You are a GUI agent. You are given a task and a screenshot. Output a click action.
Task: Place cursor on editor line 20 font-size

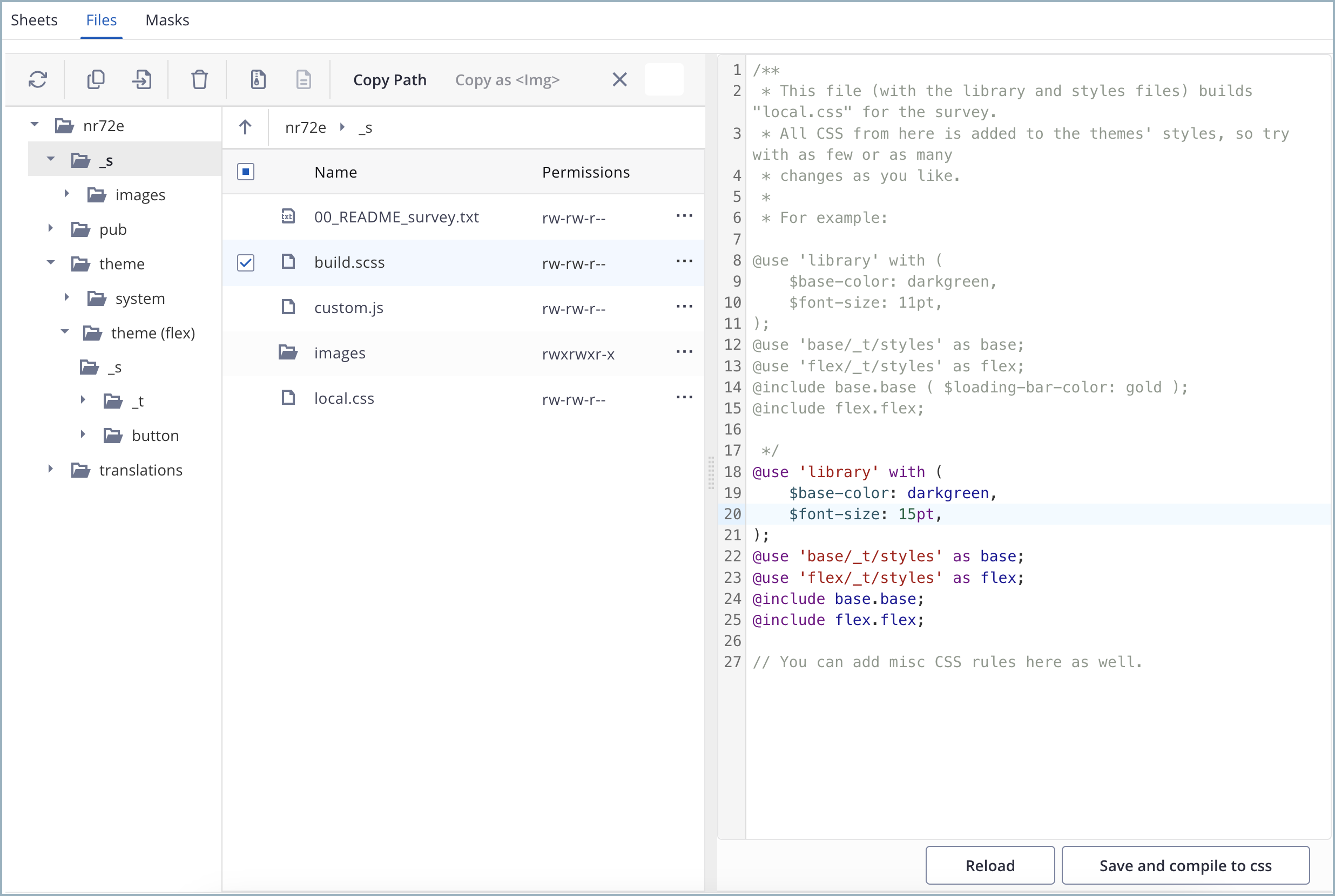[x=865, y=514]
